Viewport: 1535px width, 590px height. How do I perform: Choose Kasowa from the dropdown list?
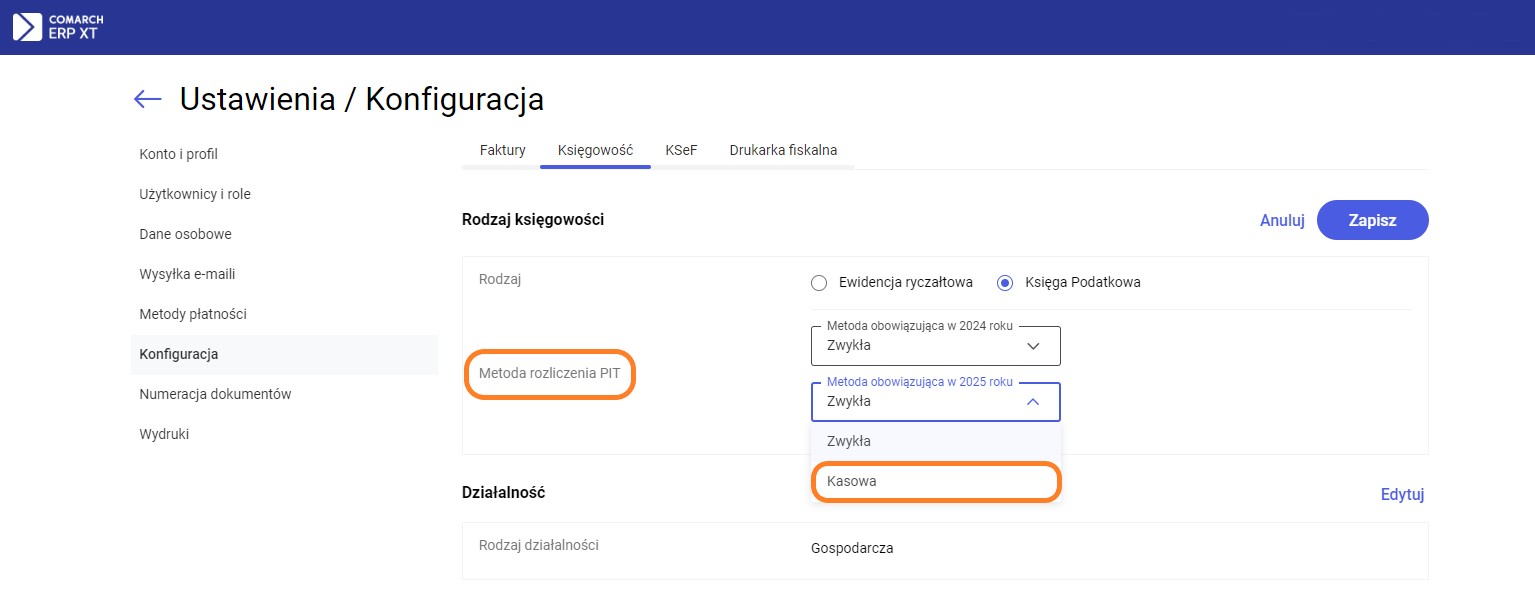tap(935, 481)
